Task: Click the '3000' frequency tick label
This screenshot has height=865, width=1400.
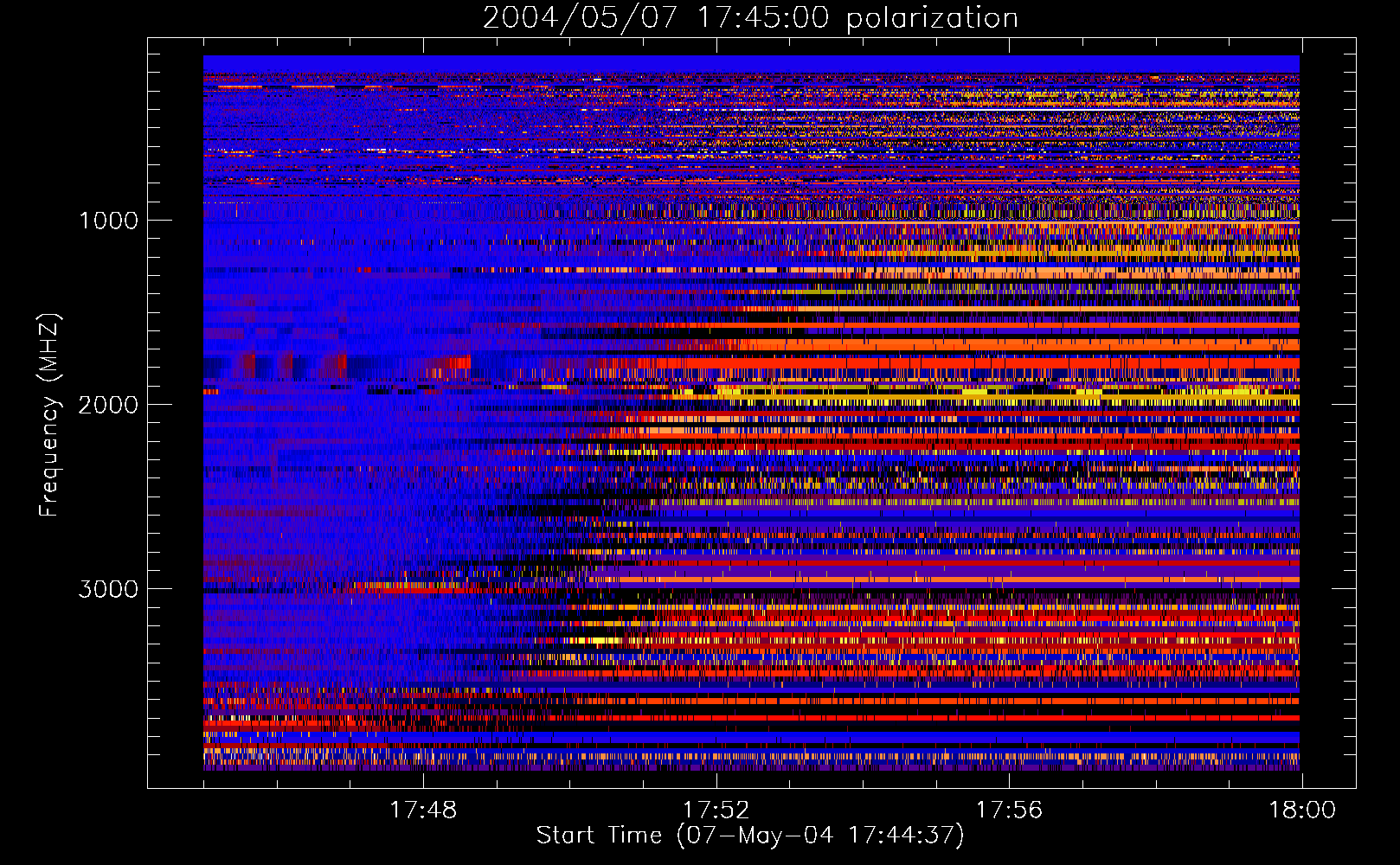Action: (x=108, y=589)
